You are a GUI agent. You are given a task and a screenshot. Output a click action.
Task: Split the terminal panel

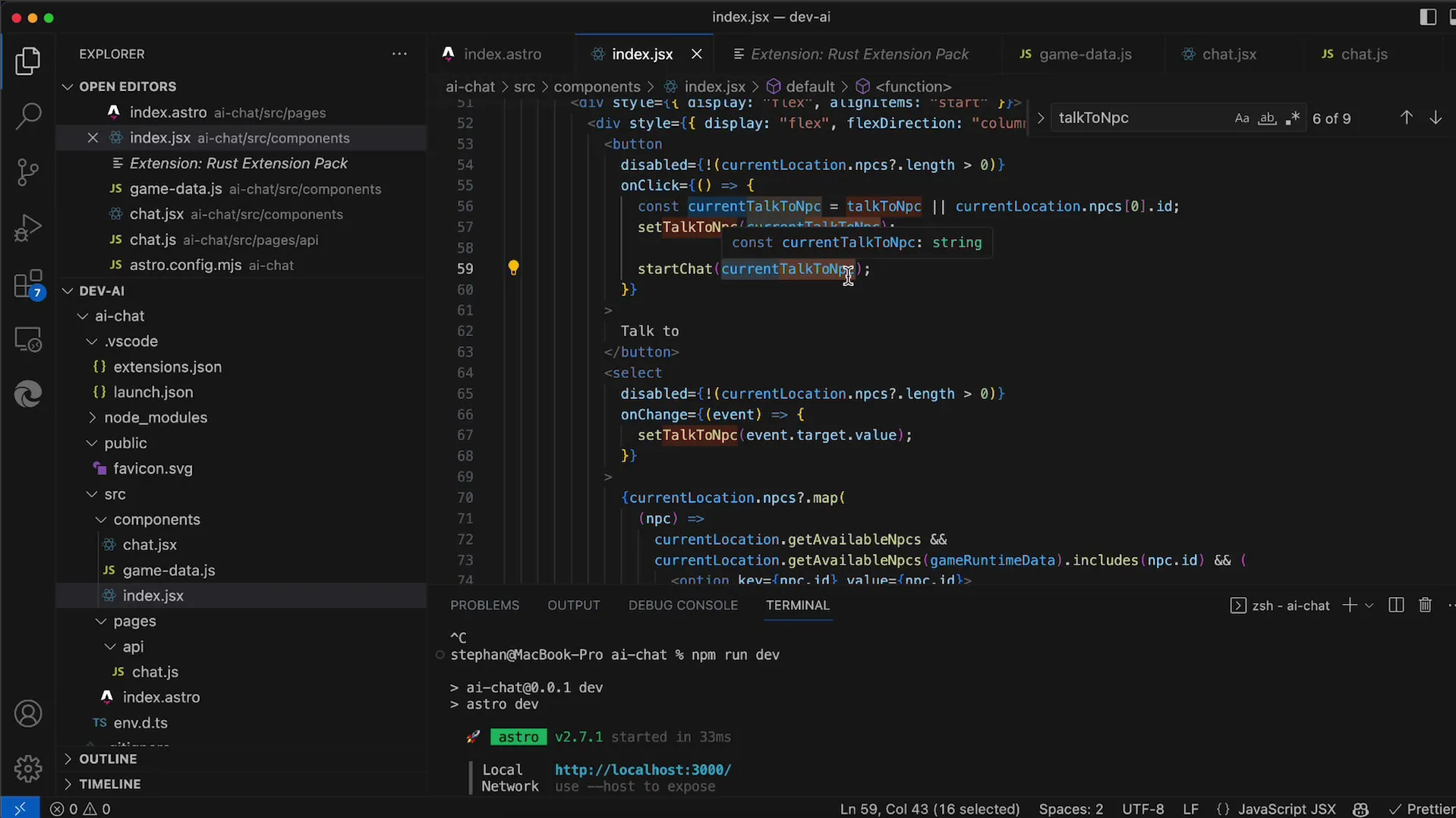pyautogui.click(x=1395, y=605)
